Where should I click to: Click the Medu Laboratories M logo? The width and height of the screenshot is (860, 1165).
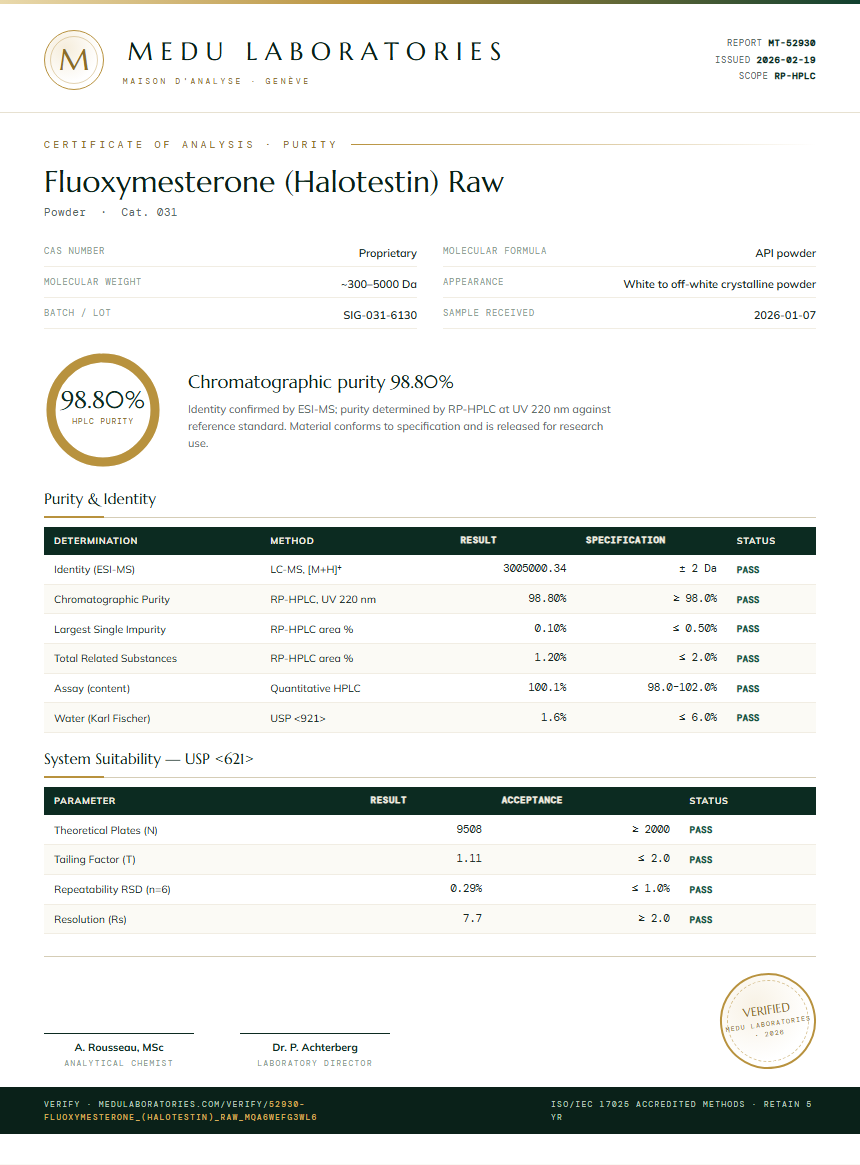click(74, 60)
